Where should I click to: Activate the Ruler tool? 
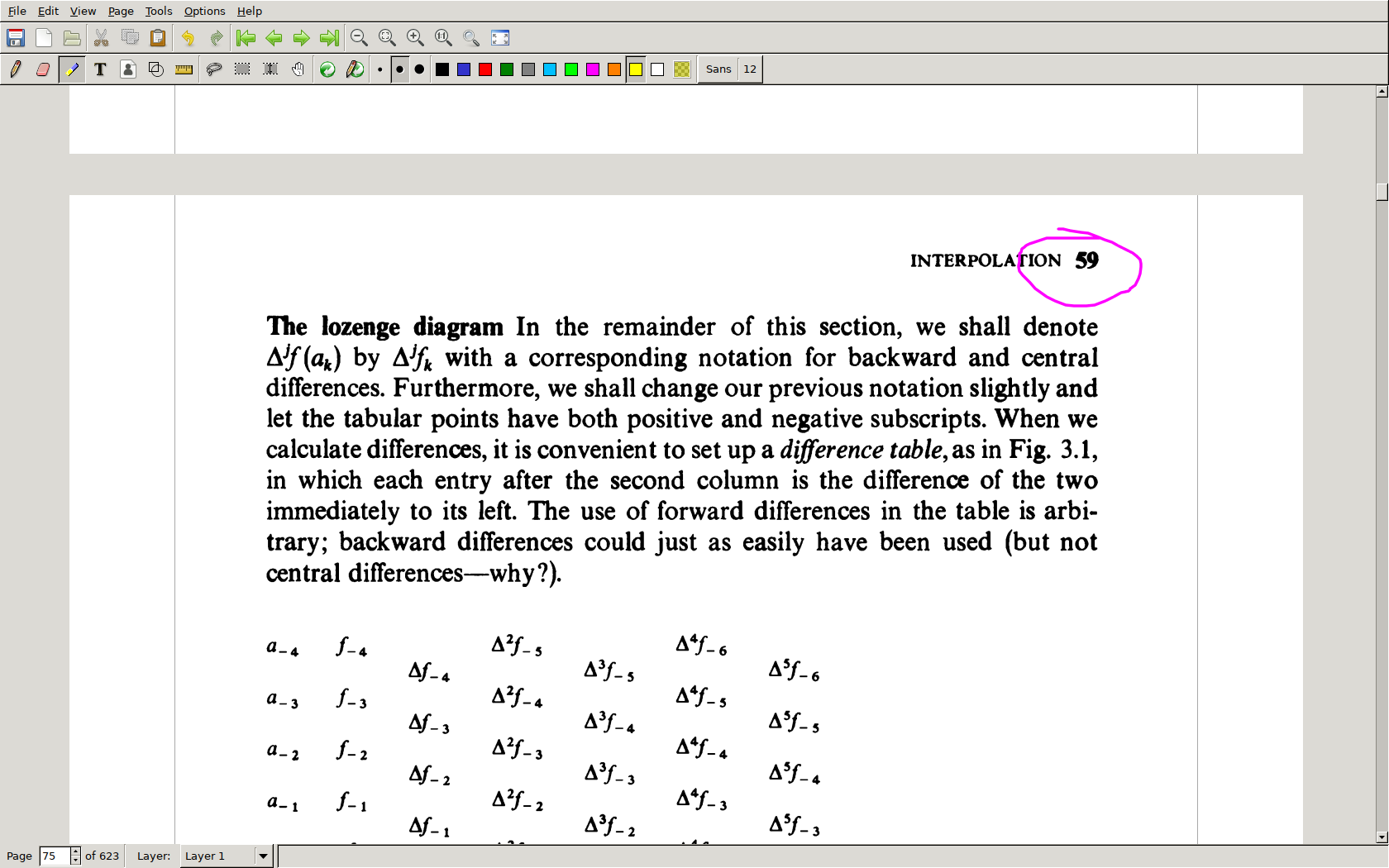click(x=184, y=69)
